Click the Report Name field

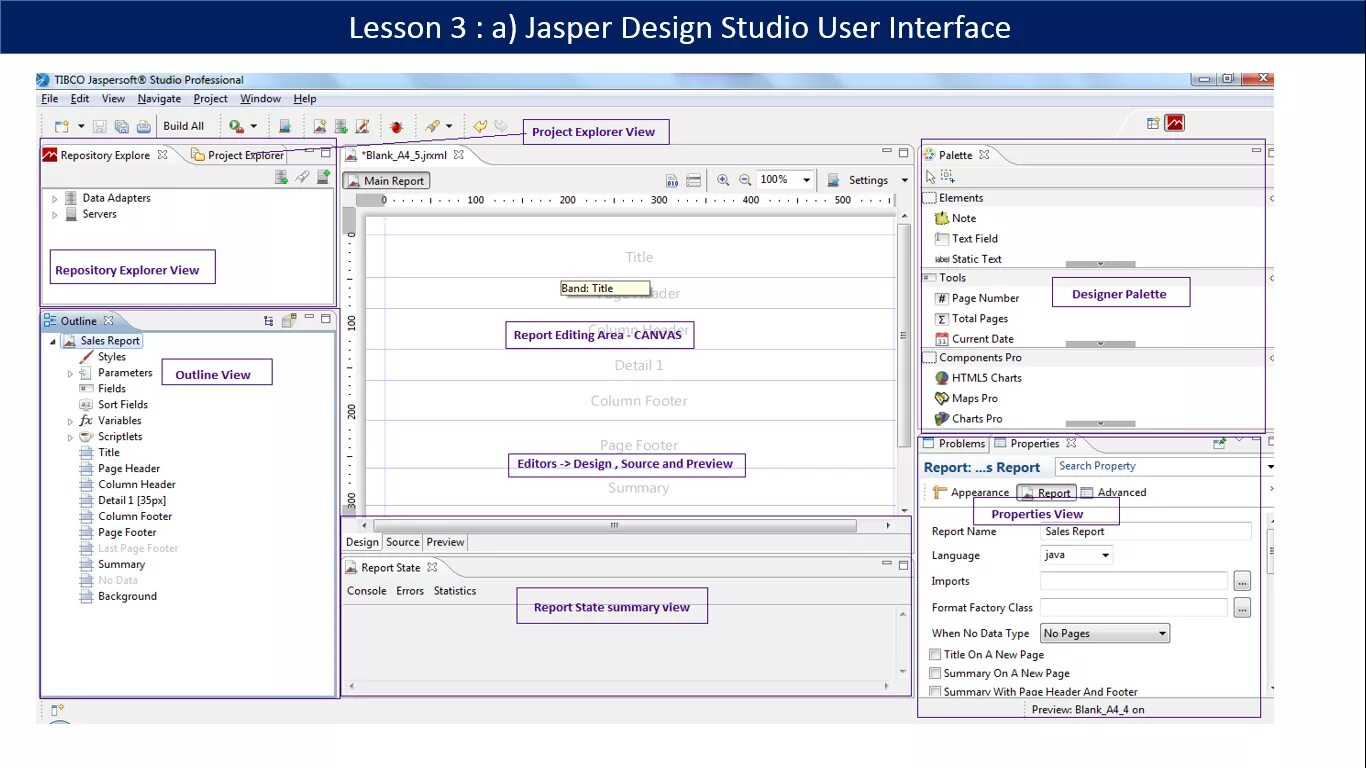1146,532
